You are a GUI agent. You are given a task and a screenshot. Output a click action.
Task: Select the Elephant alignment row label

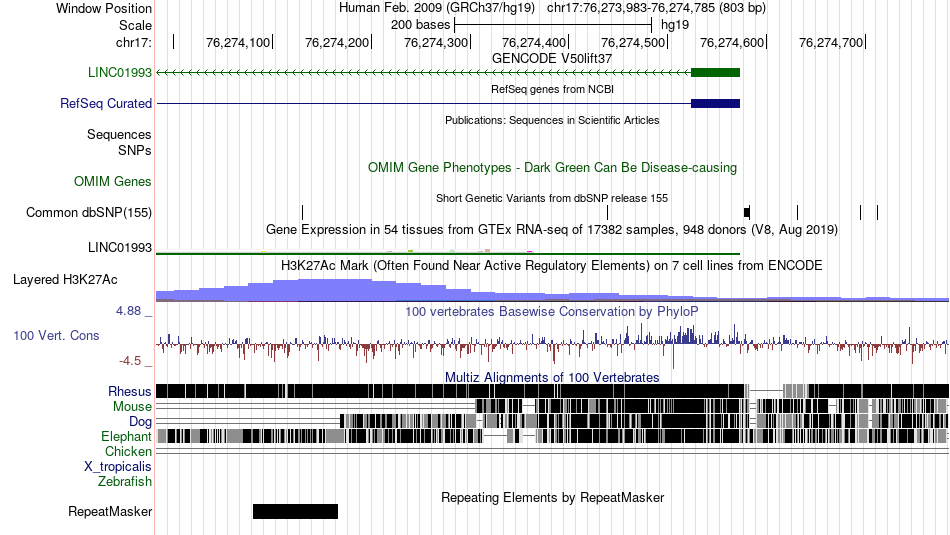(x=126, y=437)
